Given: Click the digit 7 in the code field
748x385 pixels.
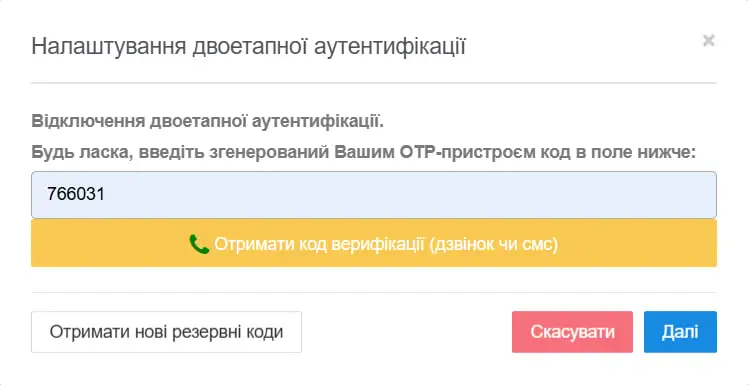Looking at the screenshot, I should (x=52, y=195).
